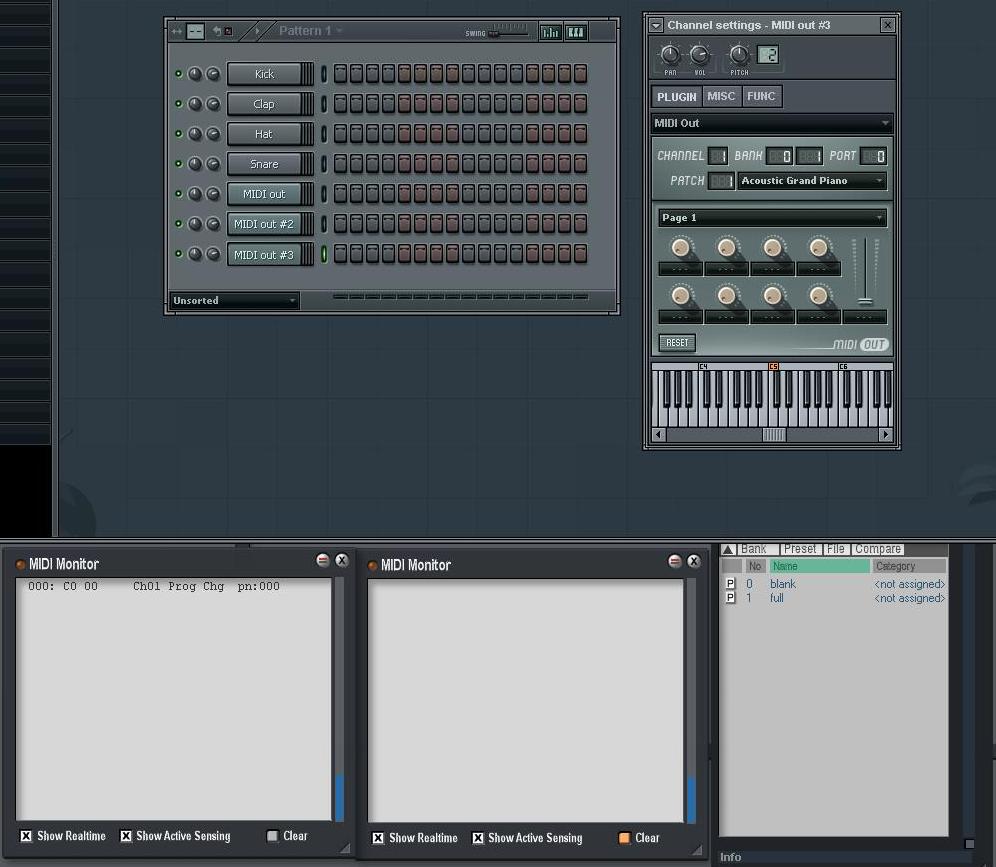
Task: Click the Snare channel pan knob
Action: tap(195, 164)
